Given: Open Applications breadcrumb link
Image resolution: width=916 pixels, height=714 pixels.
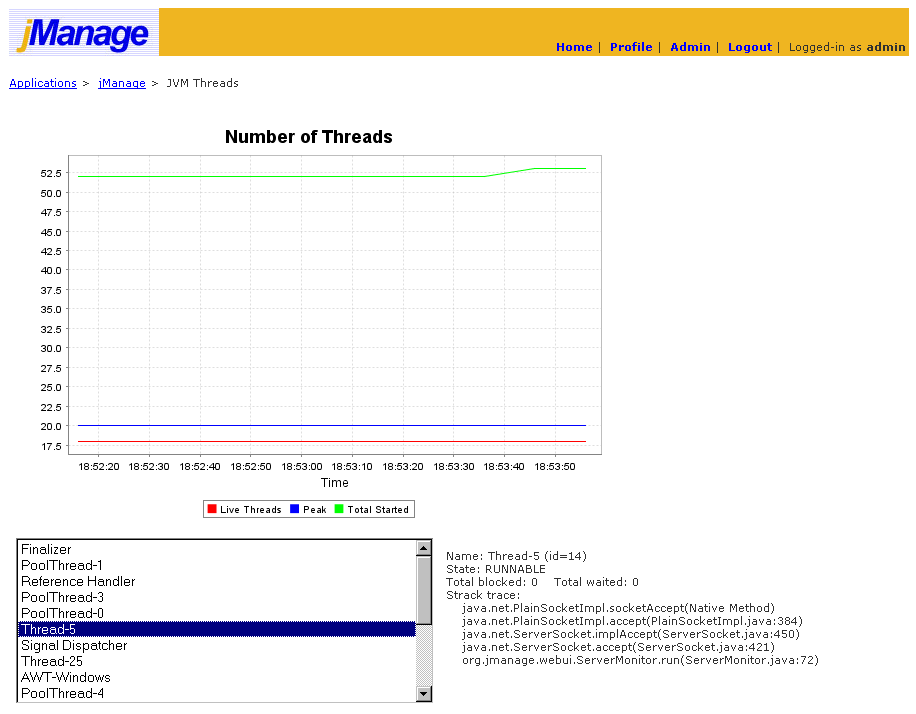Looking at the screenshot, I should tap(43, 83).
